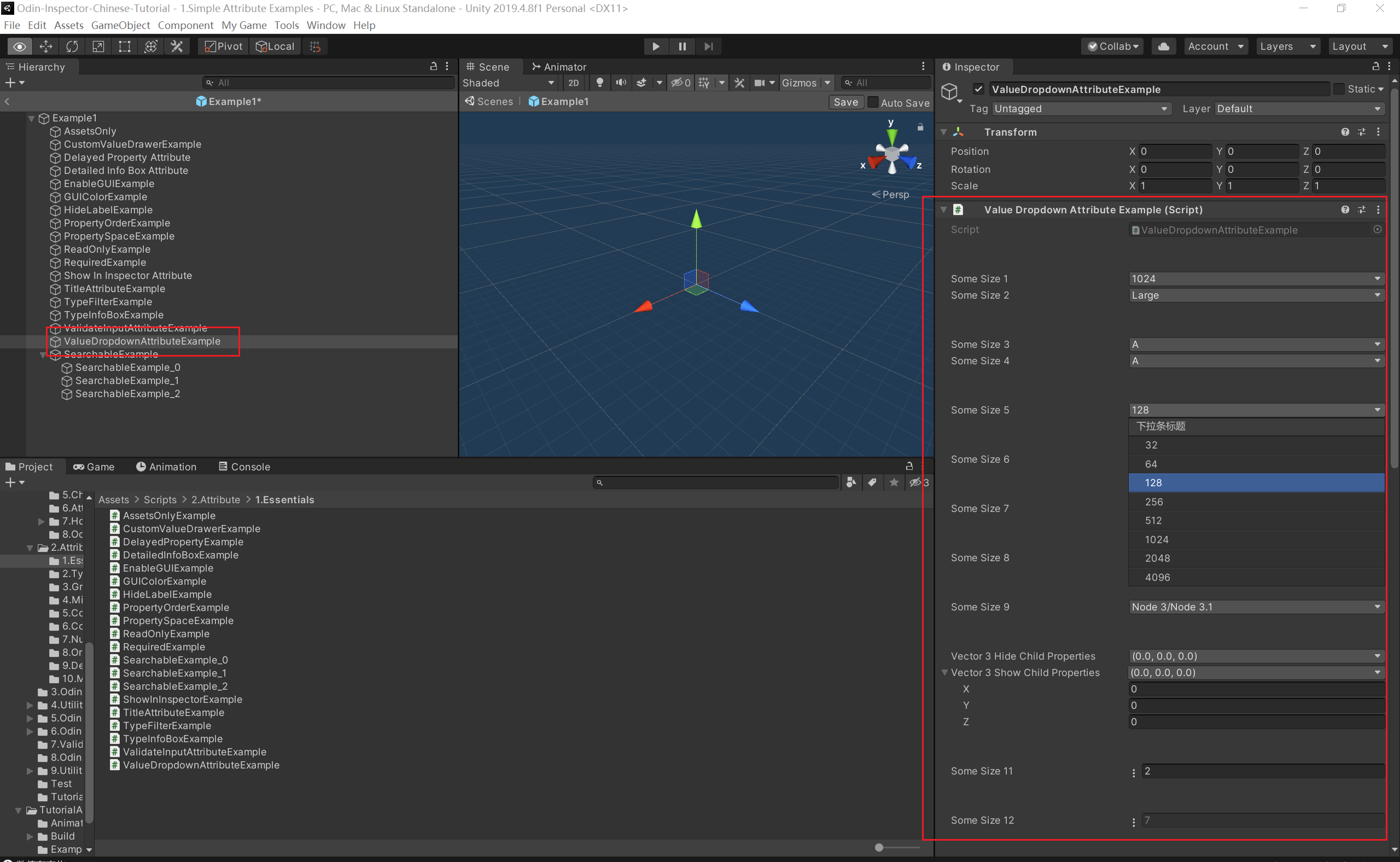Lock the Inspector panel
This screenshot has height=862, width=1400.
(x=1375, y=66)
